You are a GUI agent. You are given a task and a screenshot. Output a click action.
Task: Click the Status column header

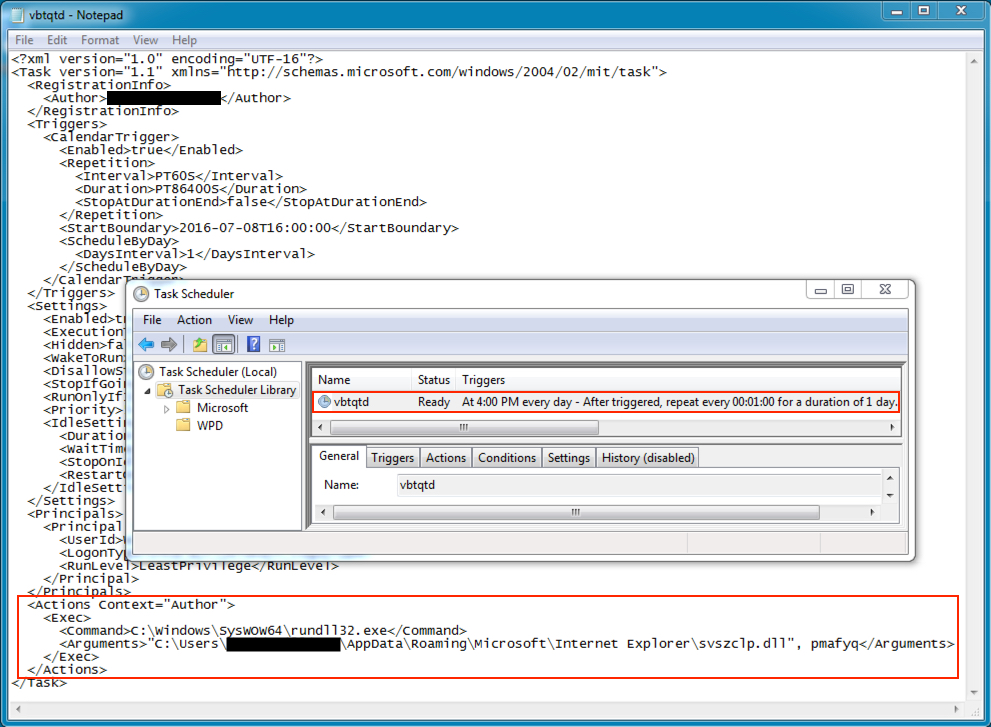(434, 380)
